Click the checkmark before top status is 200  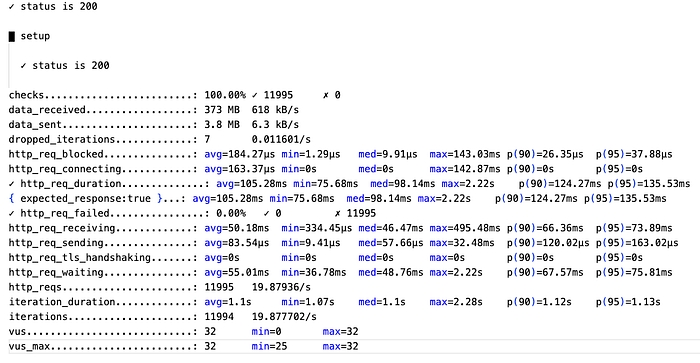coord(12,7)
